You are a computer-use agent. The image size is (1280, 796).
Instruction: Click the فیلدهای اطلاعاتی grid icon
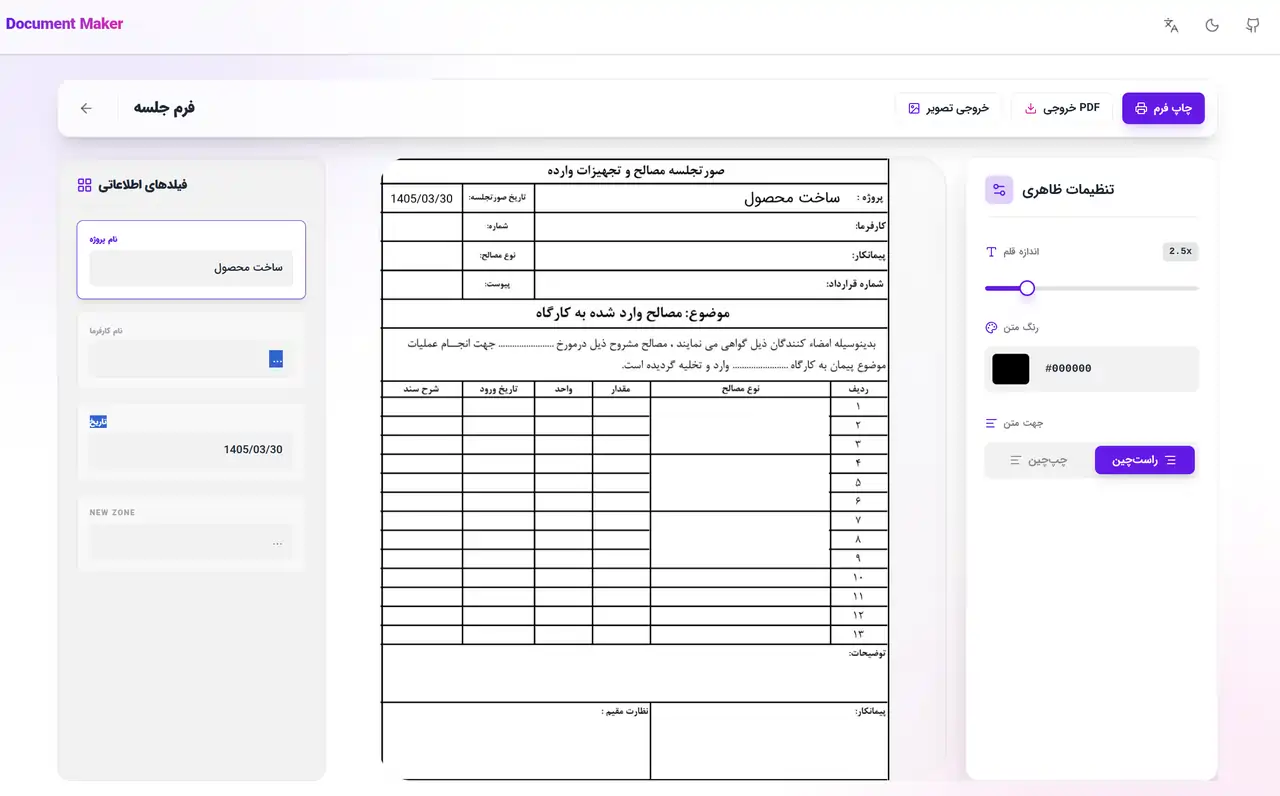tap(85, 185)
